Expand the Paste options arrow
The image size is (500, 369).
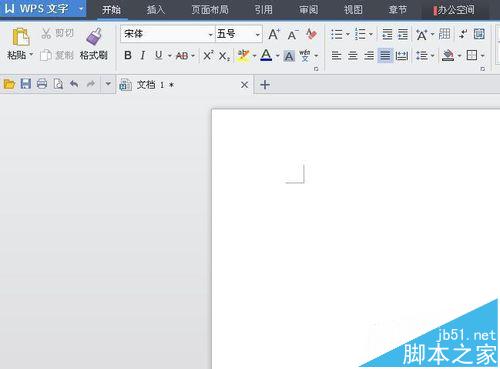pos(31,54)
